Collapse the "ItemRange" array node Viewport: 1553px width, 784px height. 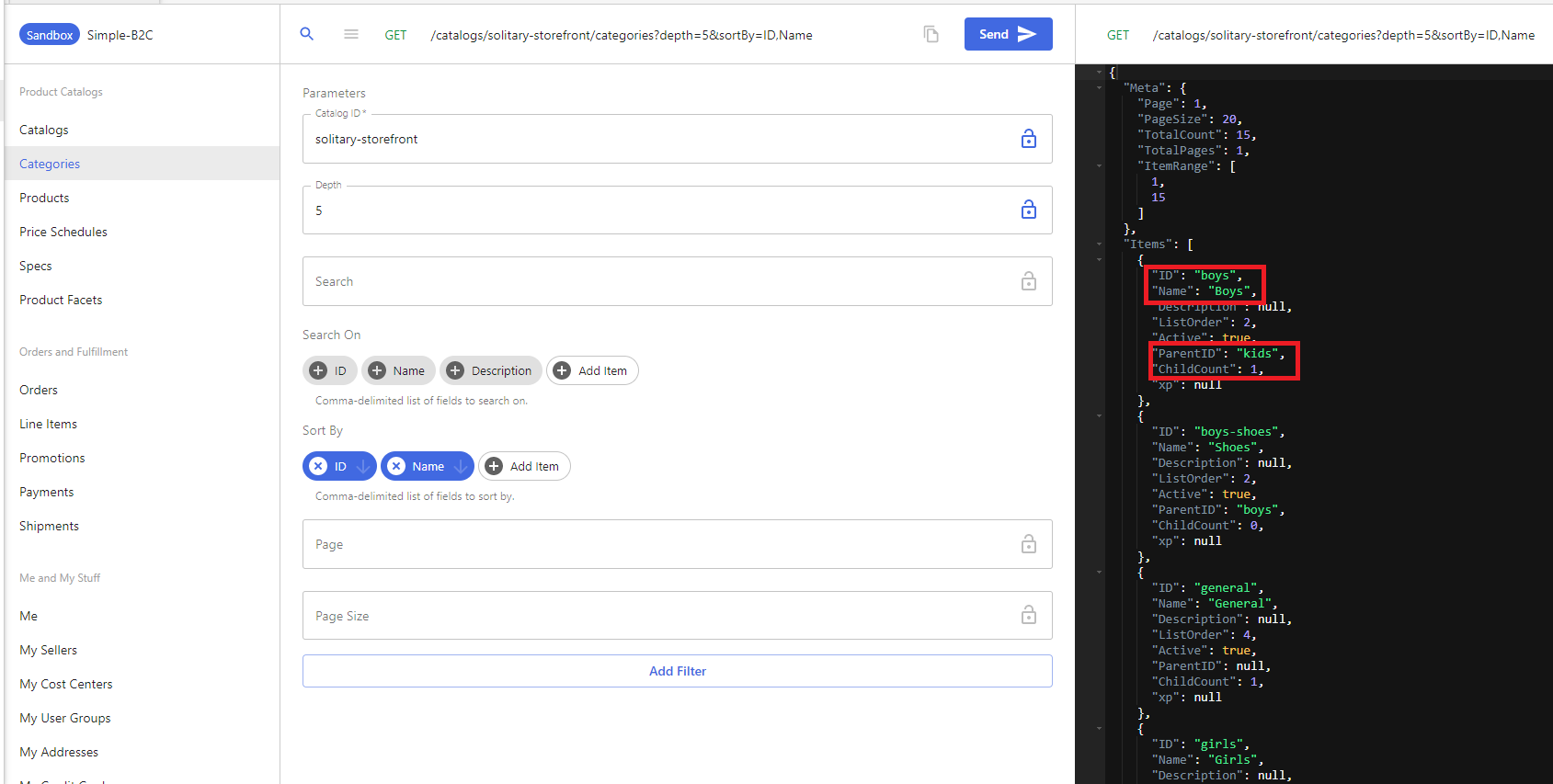pos(1099,165)
